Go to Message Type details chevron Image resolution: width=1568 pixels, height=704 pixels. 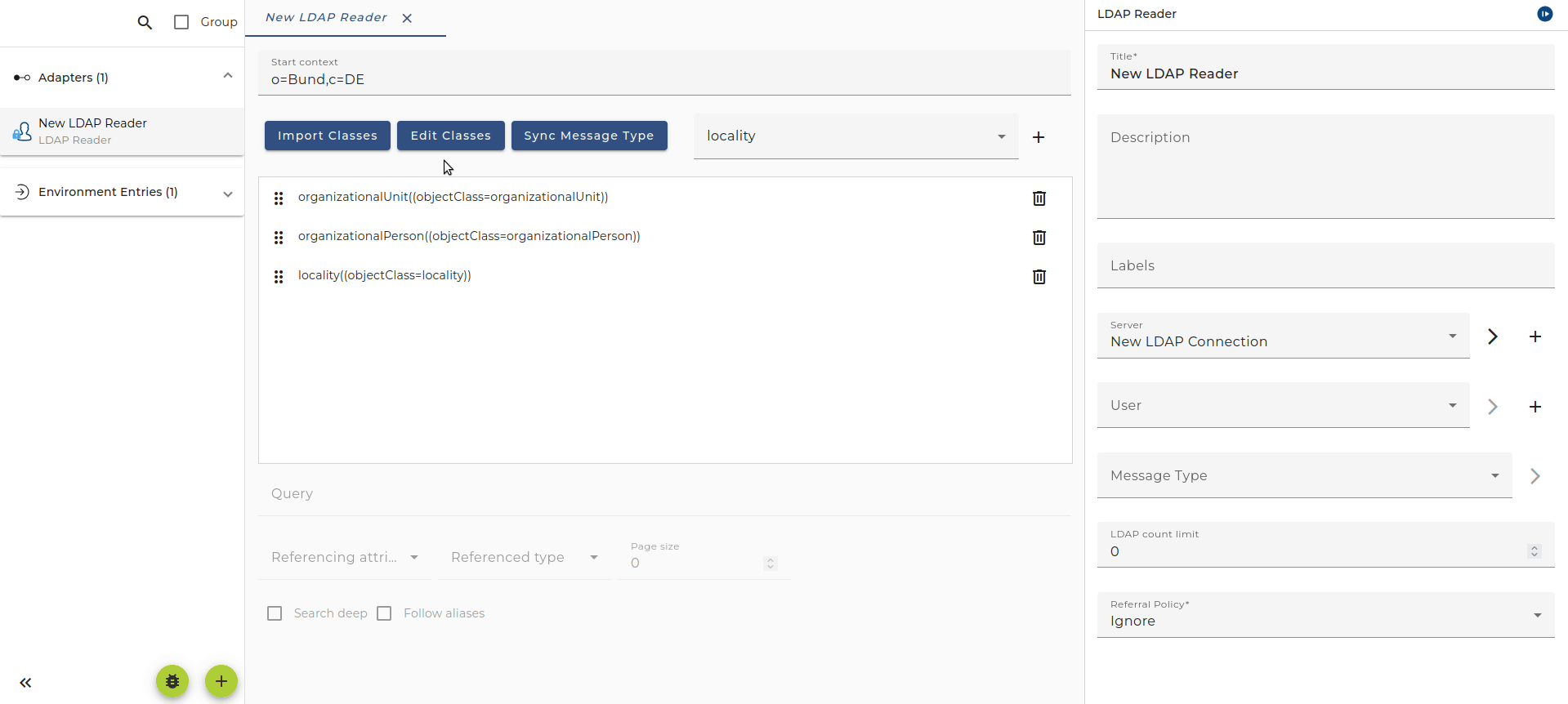tap(1535, 476)
